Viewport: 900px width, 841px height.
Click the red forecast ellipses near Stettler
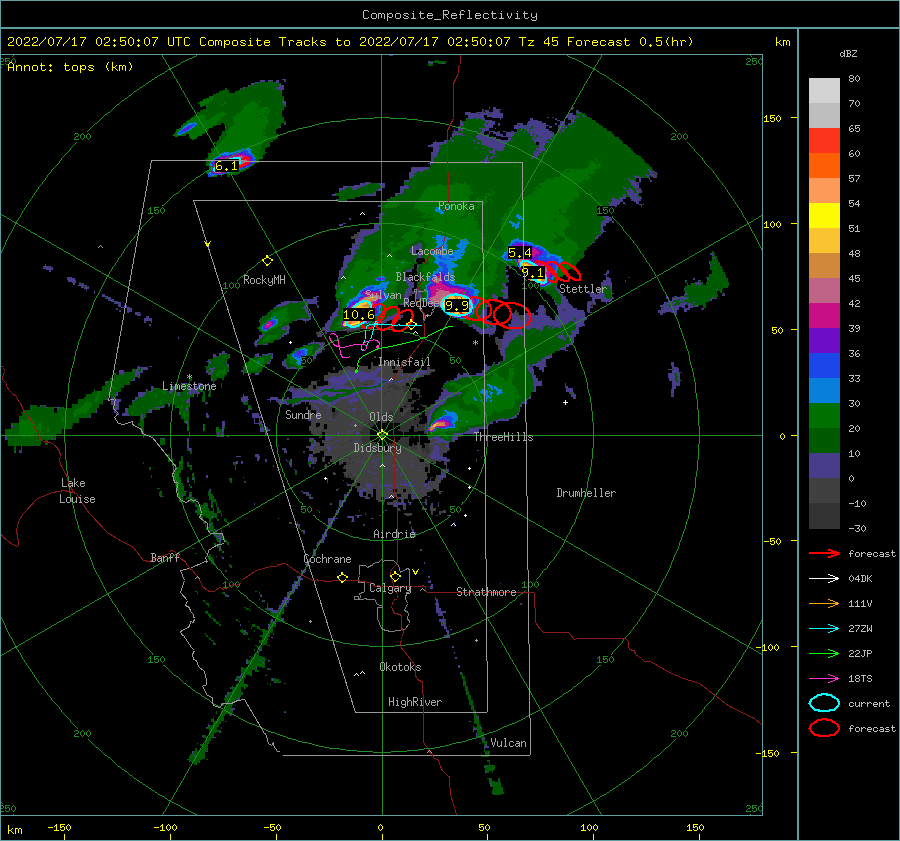[560, 271]
